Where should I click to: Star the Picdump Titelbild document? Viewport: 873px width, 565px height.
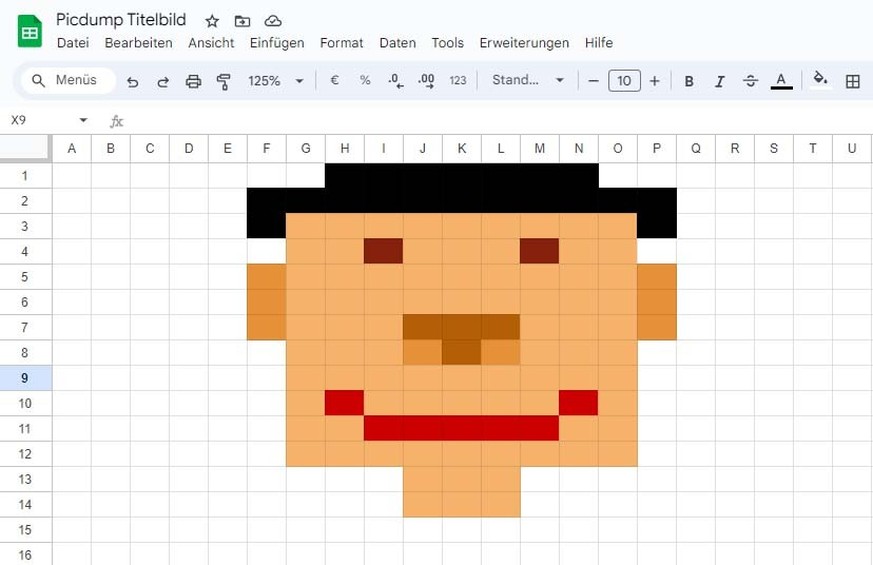212,21
